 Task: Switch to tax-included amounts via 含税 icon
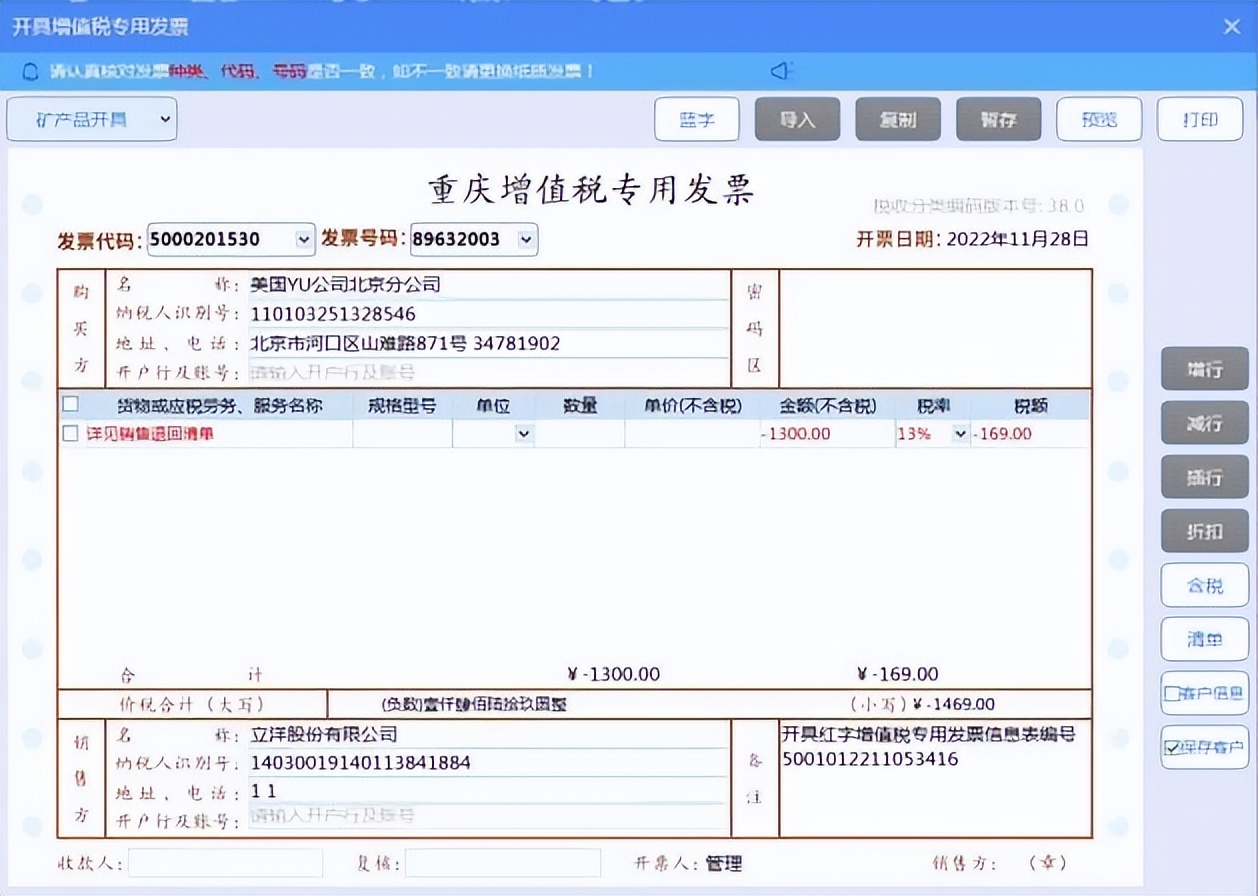[1204, 586]
